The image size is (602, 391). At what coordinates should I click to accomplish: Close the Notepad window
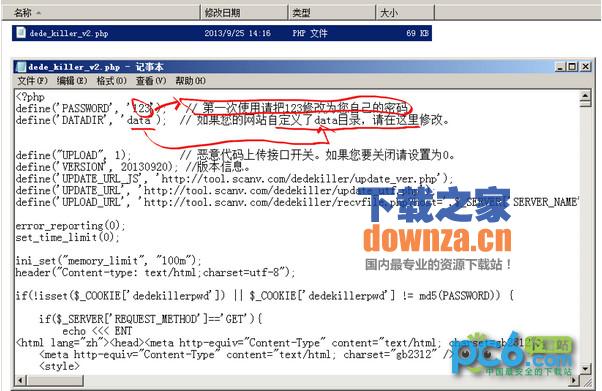[x=585, y=67]
